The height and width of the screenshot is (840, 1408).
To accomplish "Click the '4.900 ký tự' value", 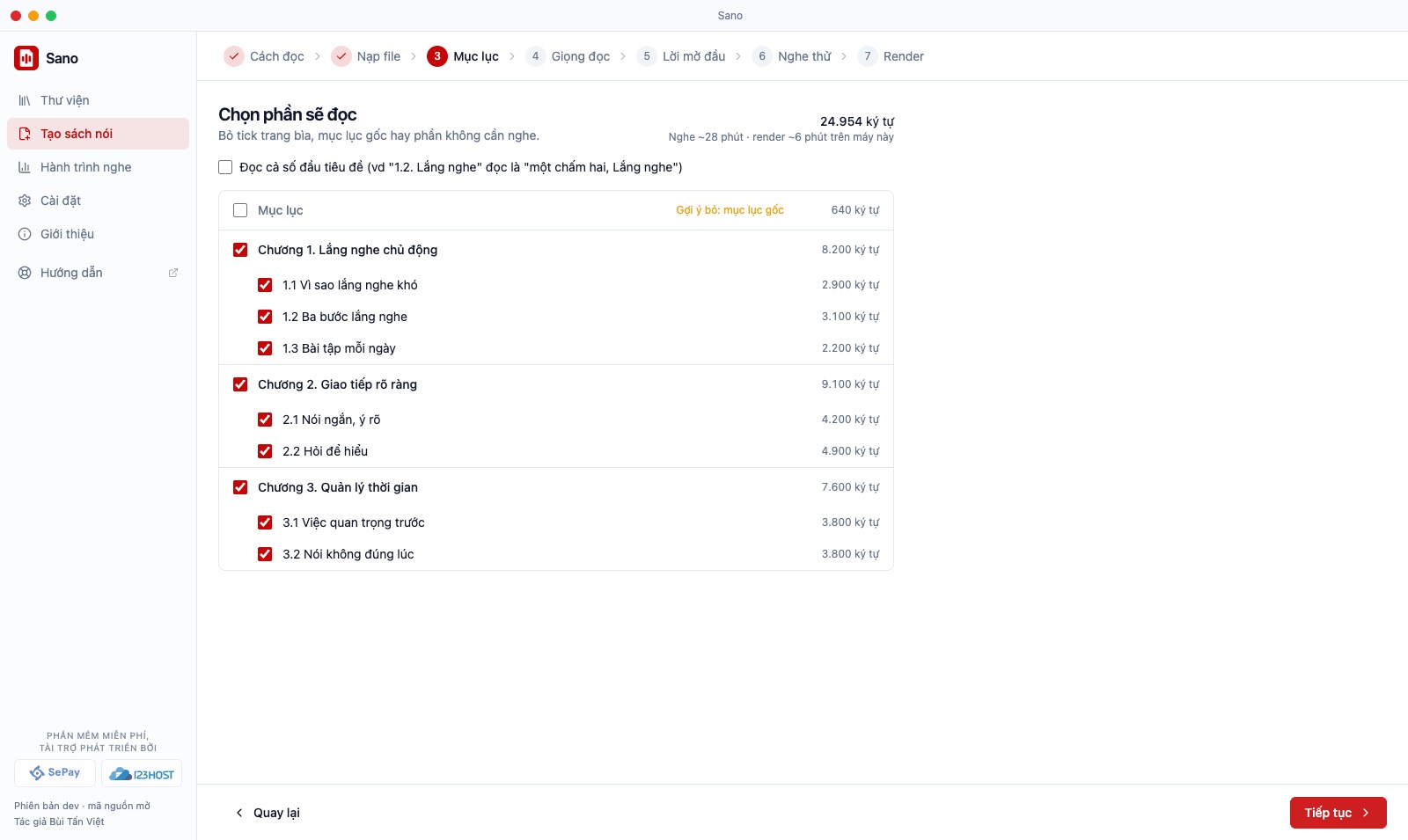I will (851, 451).
